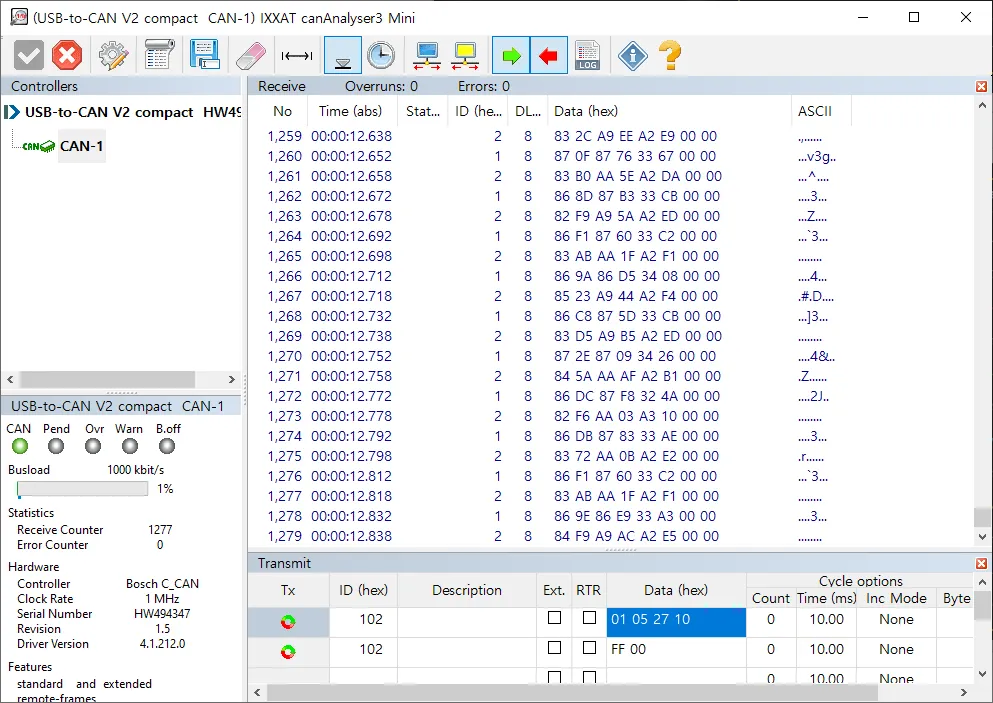This screenshot has height=703, width=993.
Task: Check Ext. box in first transmit row
Action: [x=554, y=619]
